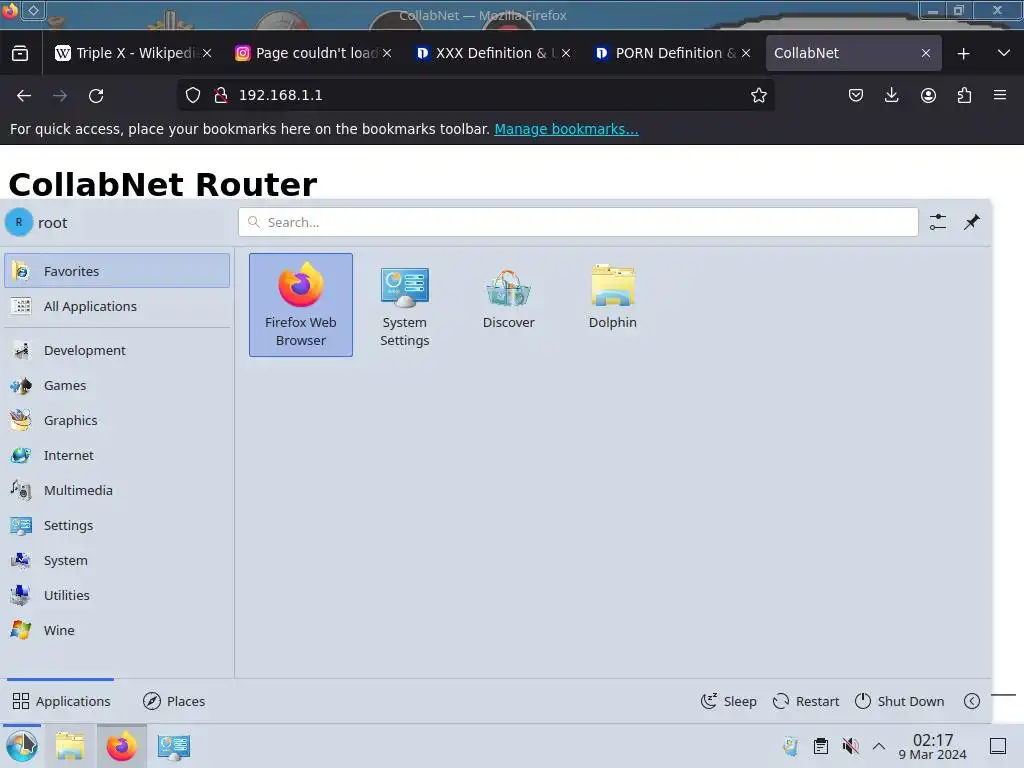Open the Wine category

[x=117, y=630]
